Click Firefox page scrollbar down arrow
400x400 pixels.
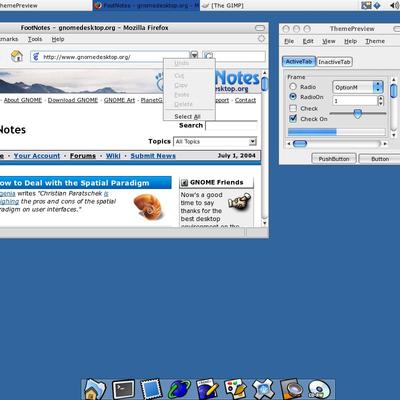(265, 223)
